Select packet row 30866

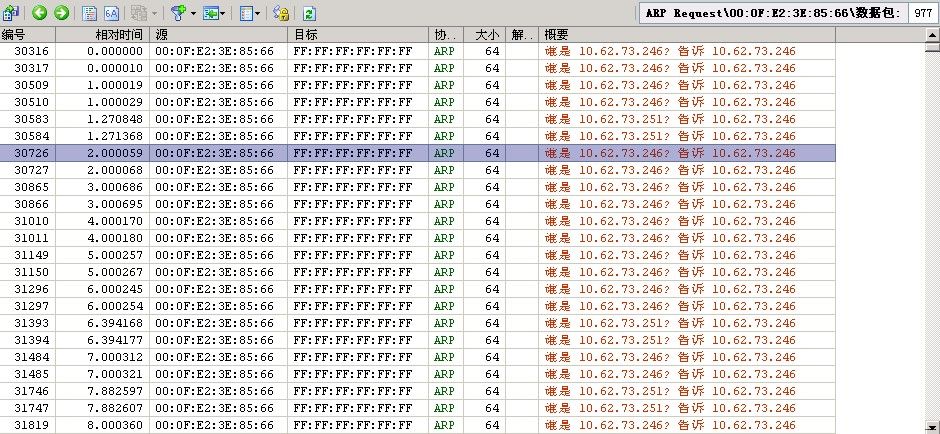tap(417, 204)
